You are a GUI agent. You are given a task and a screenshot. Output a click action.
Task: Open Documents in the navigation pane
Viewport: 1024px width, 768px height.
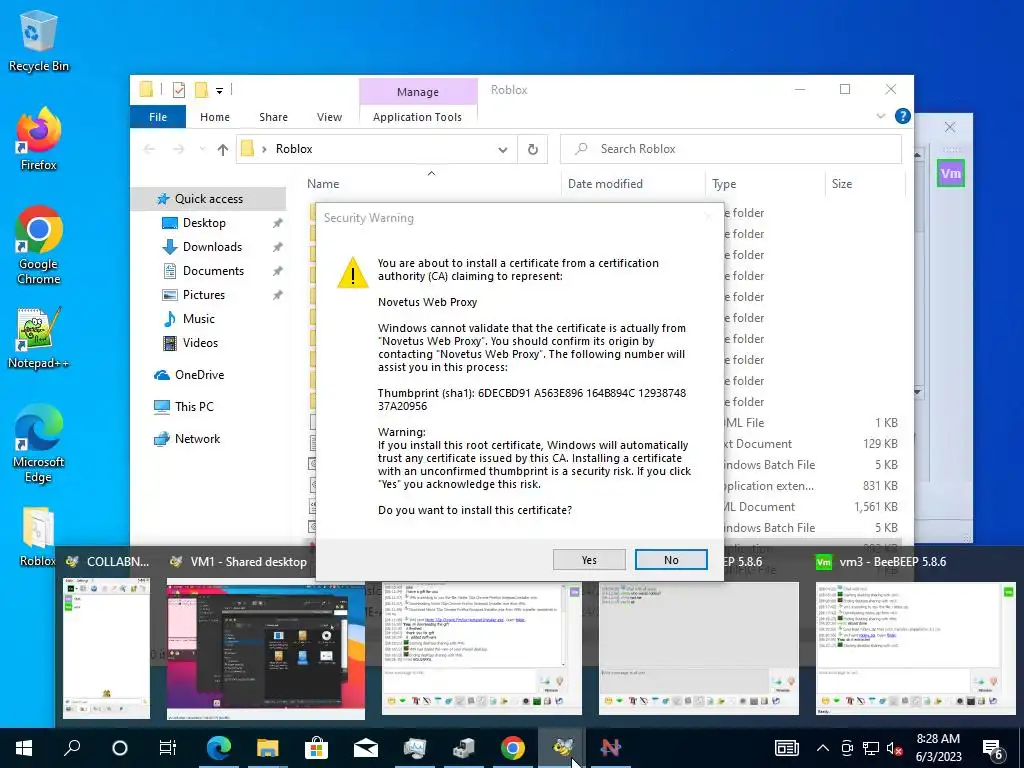click(x=214, y=271)
